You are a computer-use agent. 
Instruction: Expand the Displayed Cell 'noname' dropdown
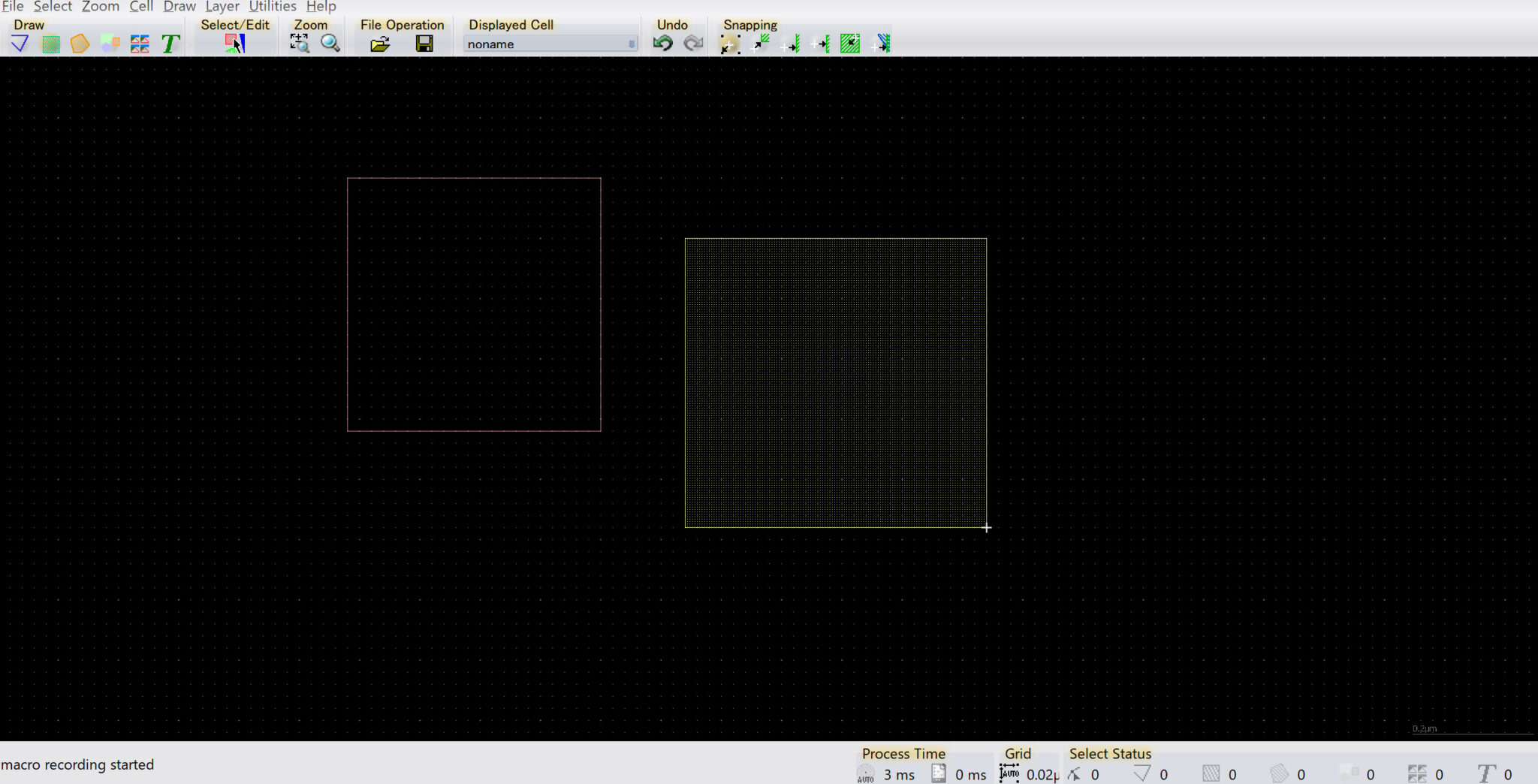631,44
